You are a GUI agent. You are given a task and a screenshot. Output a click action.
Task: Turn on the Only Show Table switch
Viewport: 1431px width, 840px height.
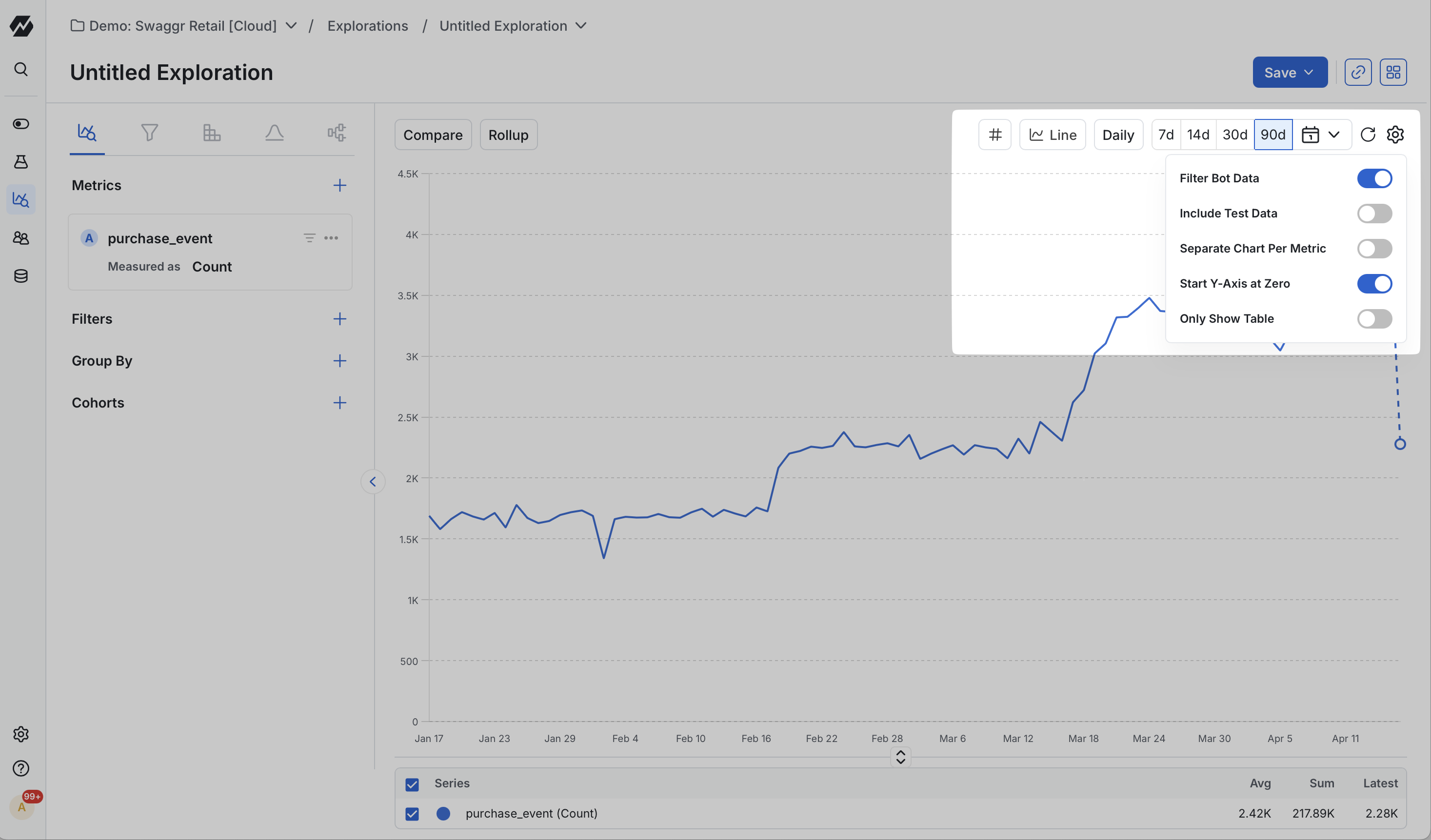(x=1374, y=318)
